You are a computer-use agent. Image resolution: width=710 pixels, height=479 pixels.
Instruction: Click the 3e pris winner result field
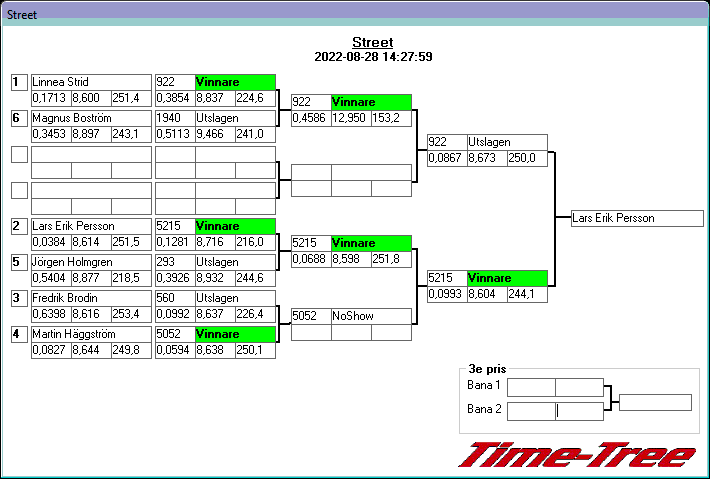click(655, 402)
